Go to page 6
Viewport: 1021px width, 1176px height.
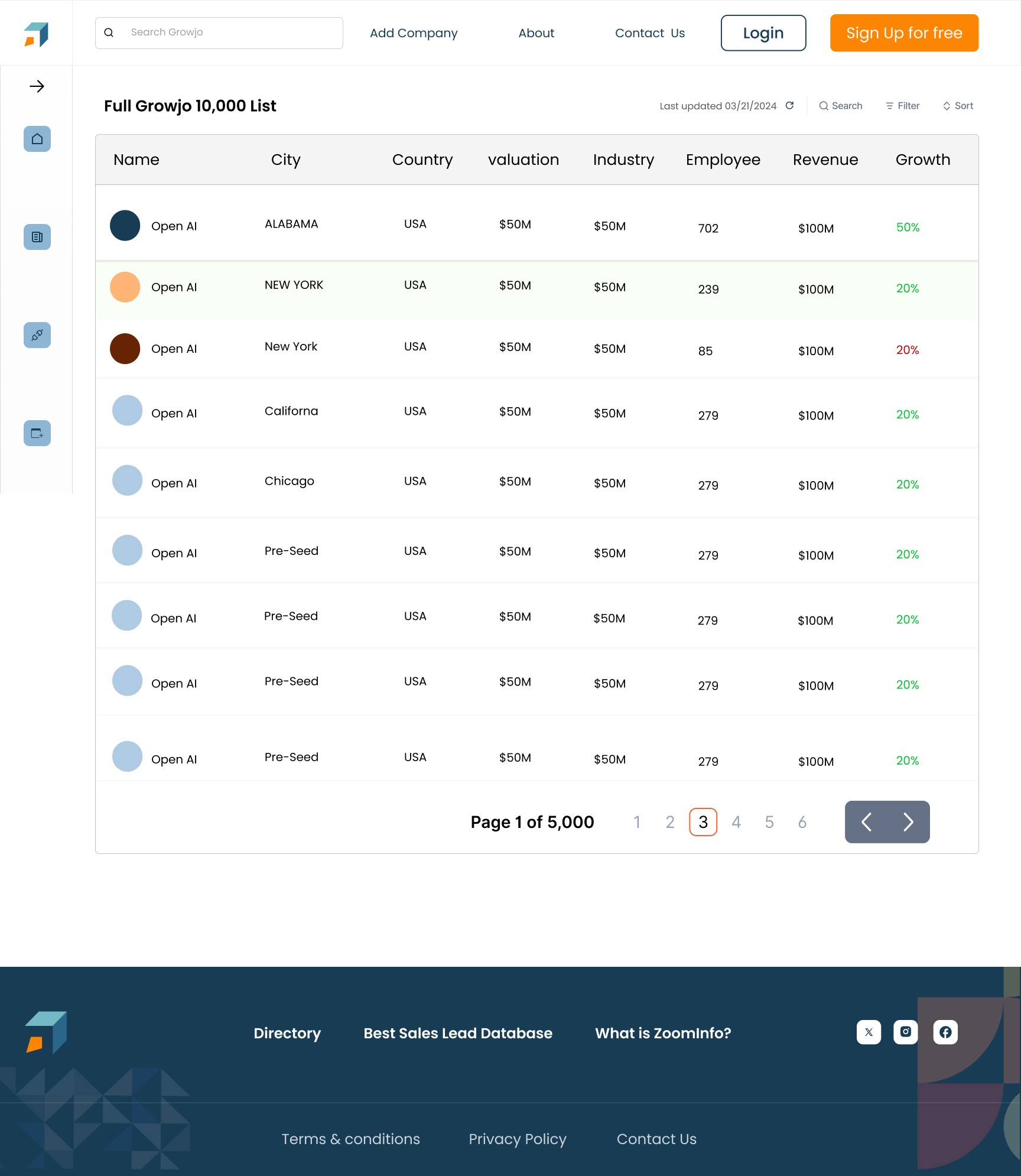click(802, 822)
